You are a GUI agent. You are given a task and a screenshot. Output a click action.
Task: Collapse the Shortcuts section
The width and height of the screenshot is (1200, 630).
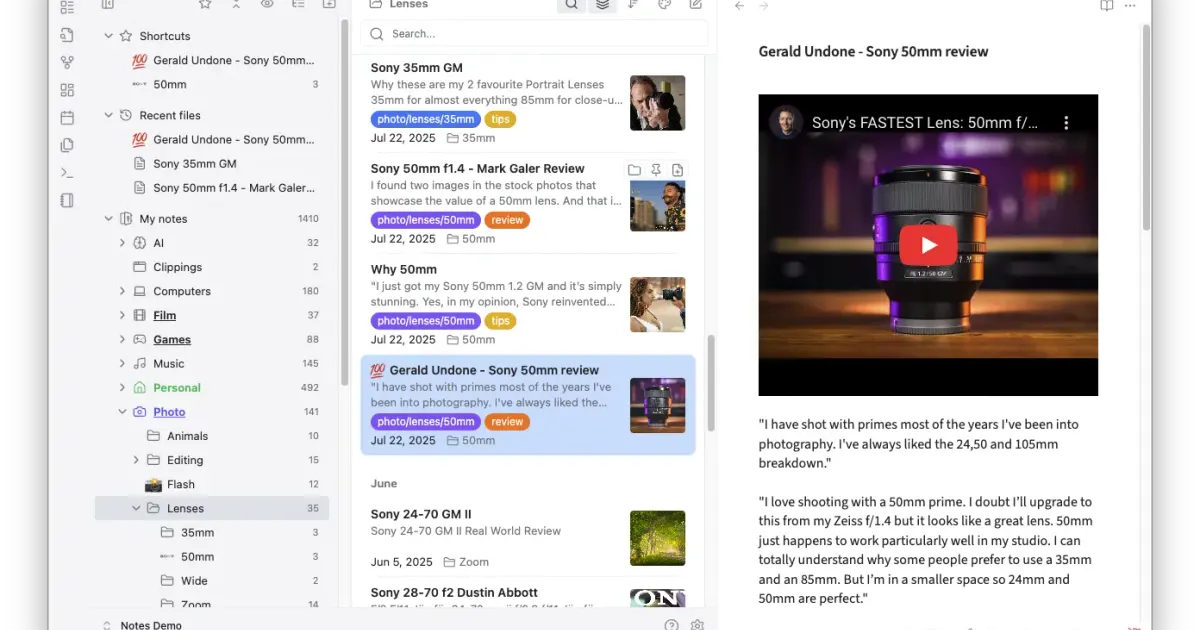coord(109,36)
